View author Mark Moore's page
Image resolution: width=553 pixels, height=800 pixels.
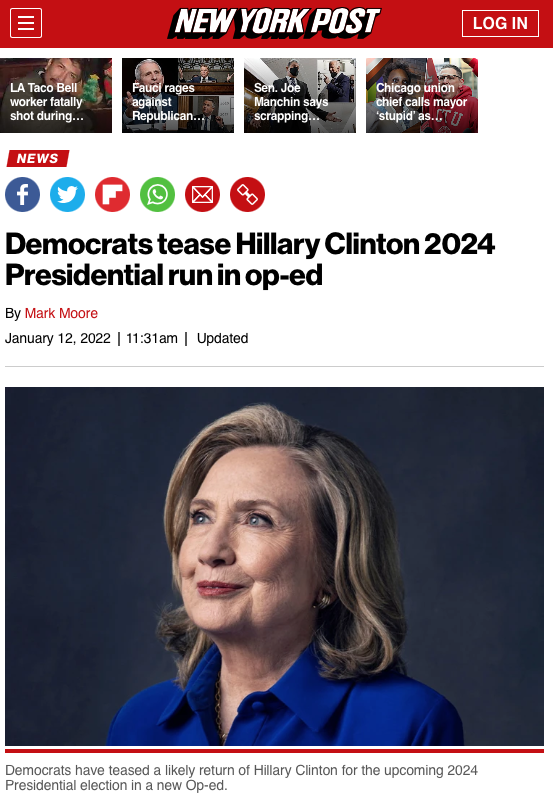tap(61, 313)
